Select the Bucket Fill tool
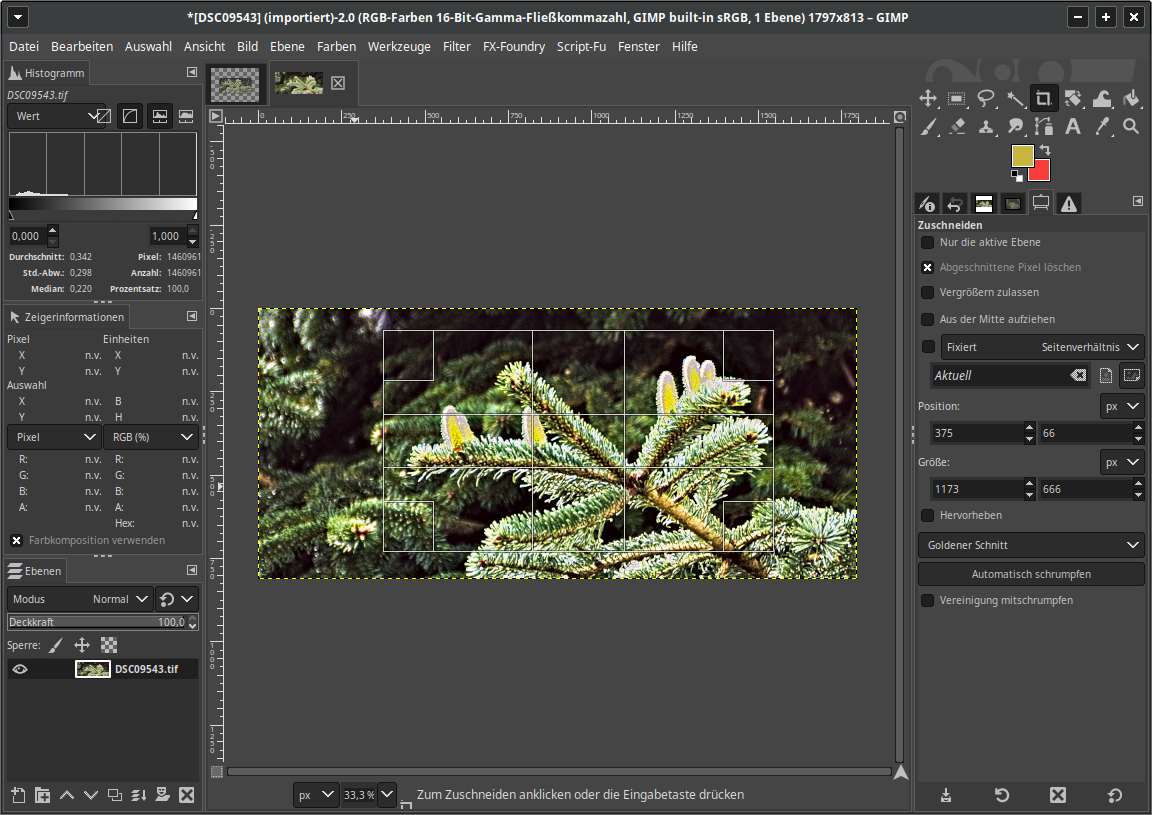 point(1131,98)
